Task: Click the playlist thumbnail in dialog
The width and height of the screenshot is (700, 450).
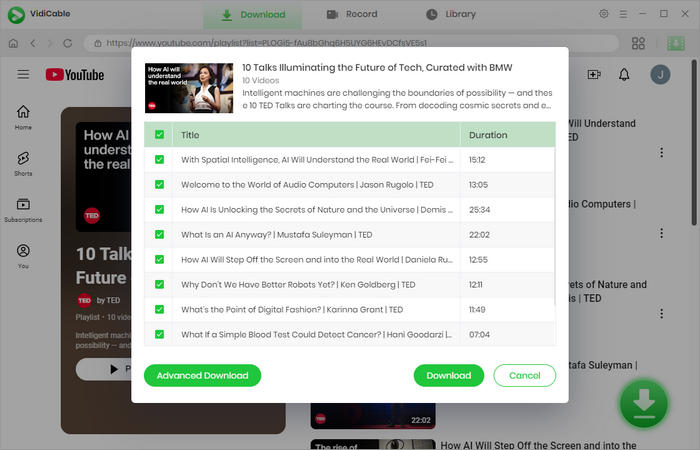Action: 189,88
